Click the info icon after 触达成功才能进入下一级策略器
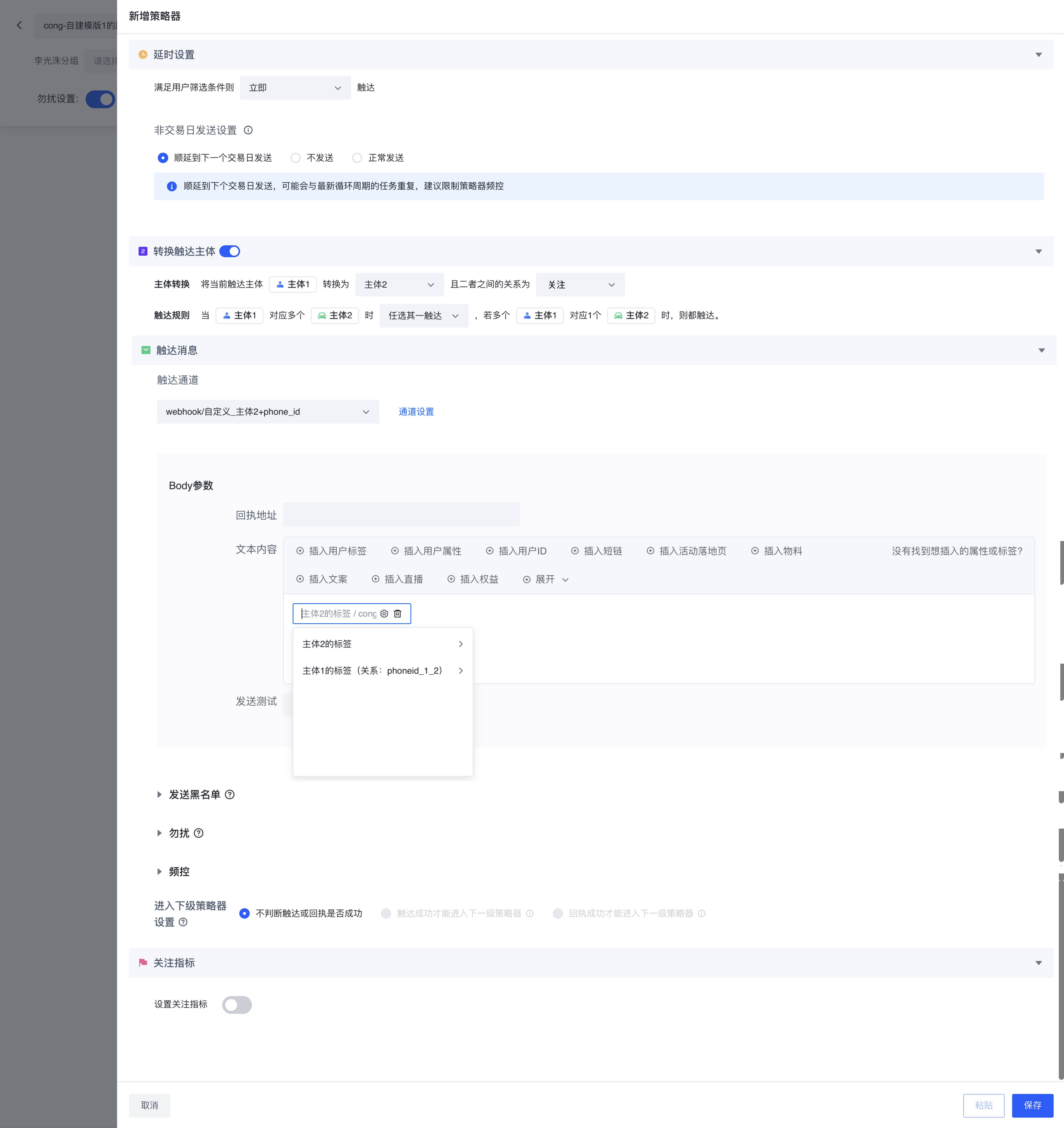The width and height of the screenshot is (1064, 1128). click(x=530, y=913)
